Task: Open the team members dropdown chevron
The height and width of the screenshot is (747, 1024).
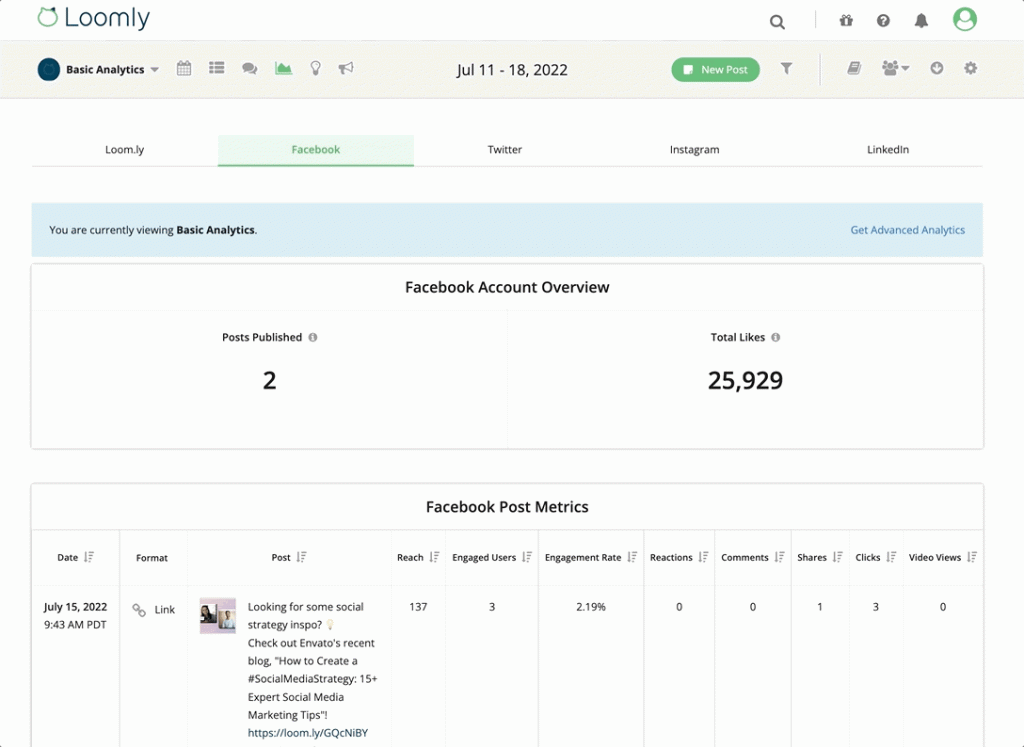Action: 906,68
